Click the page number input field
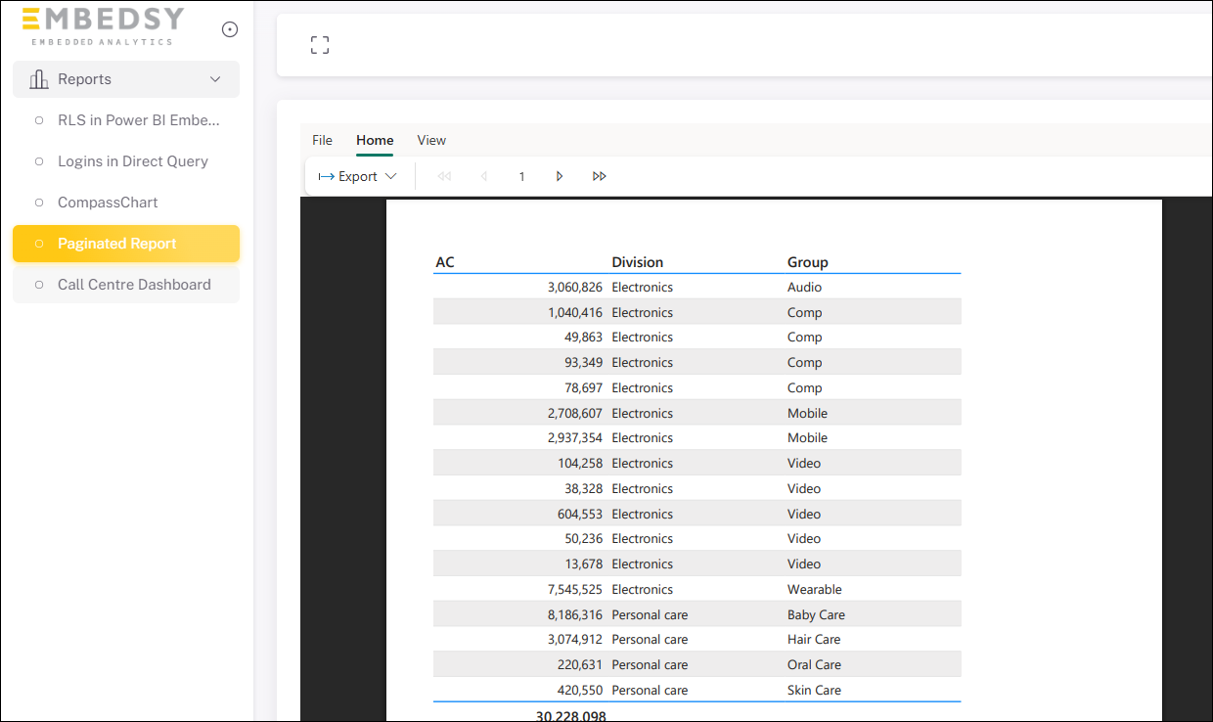The width and height of the screenshot is (1213, 722). click(521, 175)
